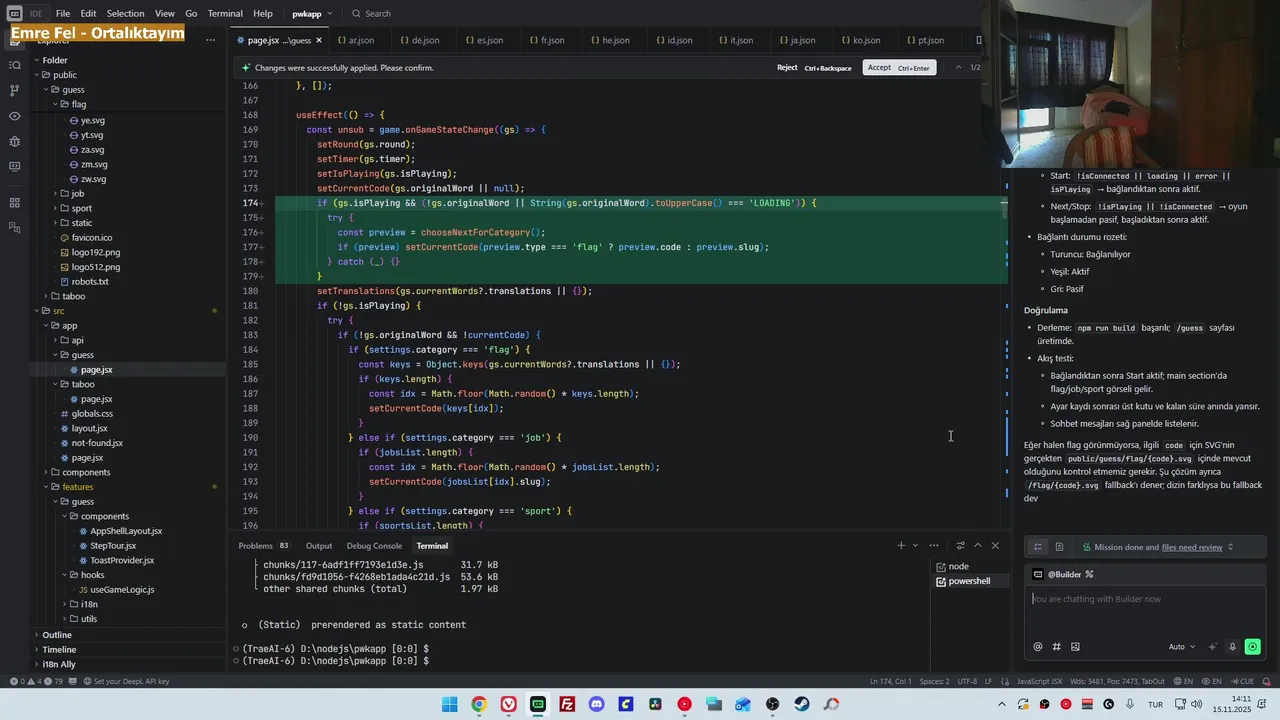Open the Explorer panel more actions ellipsis
Viewport: 1280px width, 720px height.
pyautogui.click(x=210, y=40)
